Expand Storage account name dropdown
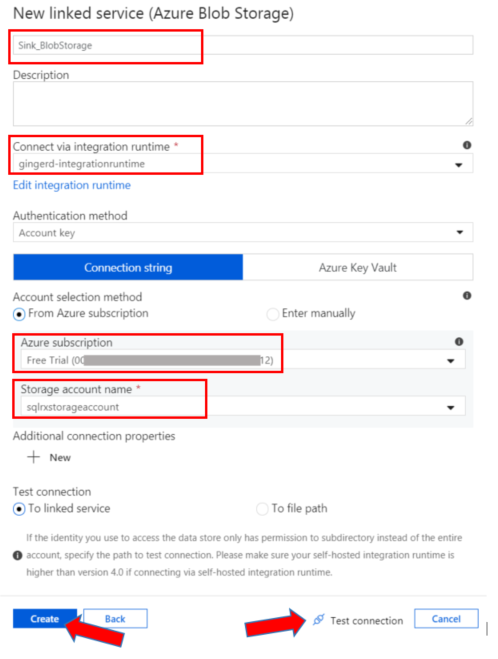498x659 pixels. pyautogui.click(x=243, y=406)
